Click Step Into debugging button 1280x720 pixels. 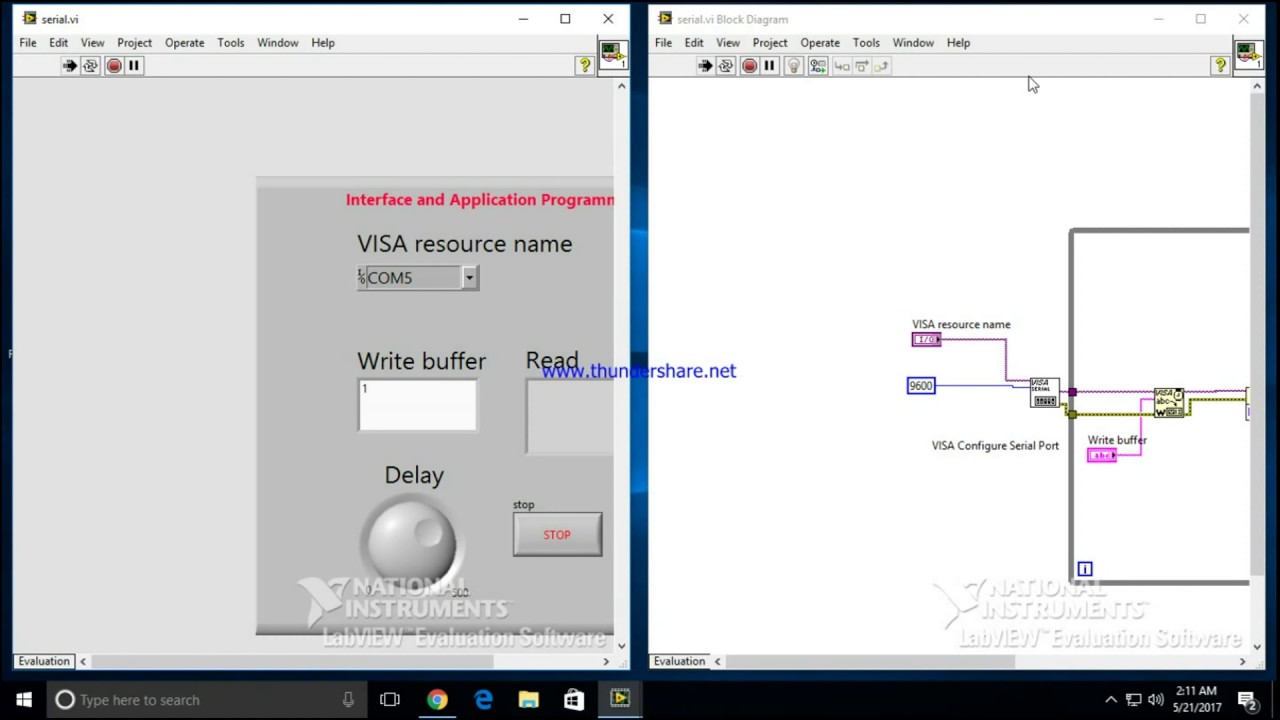coord(842,66)
